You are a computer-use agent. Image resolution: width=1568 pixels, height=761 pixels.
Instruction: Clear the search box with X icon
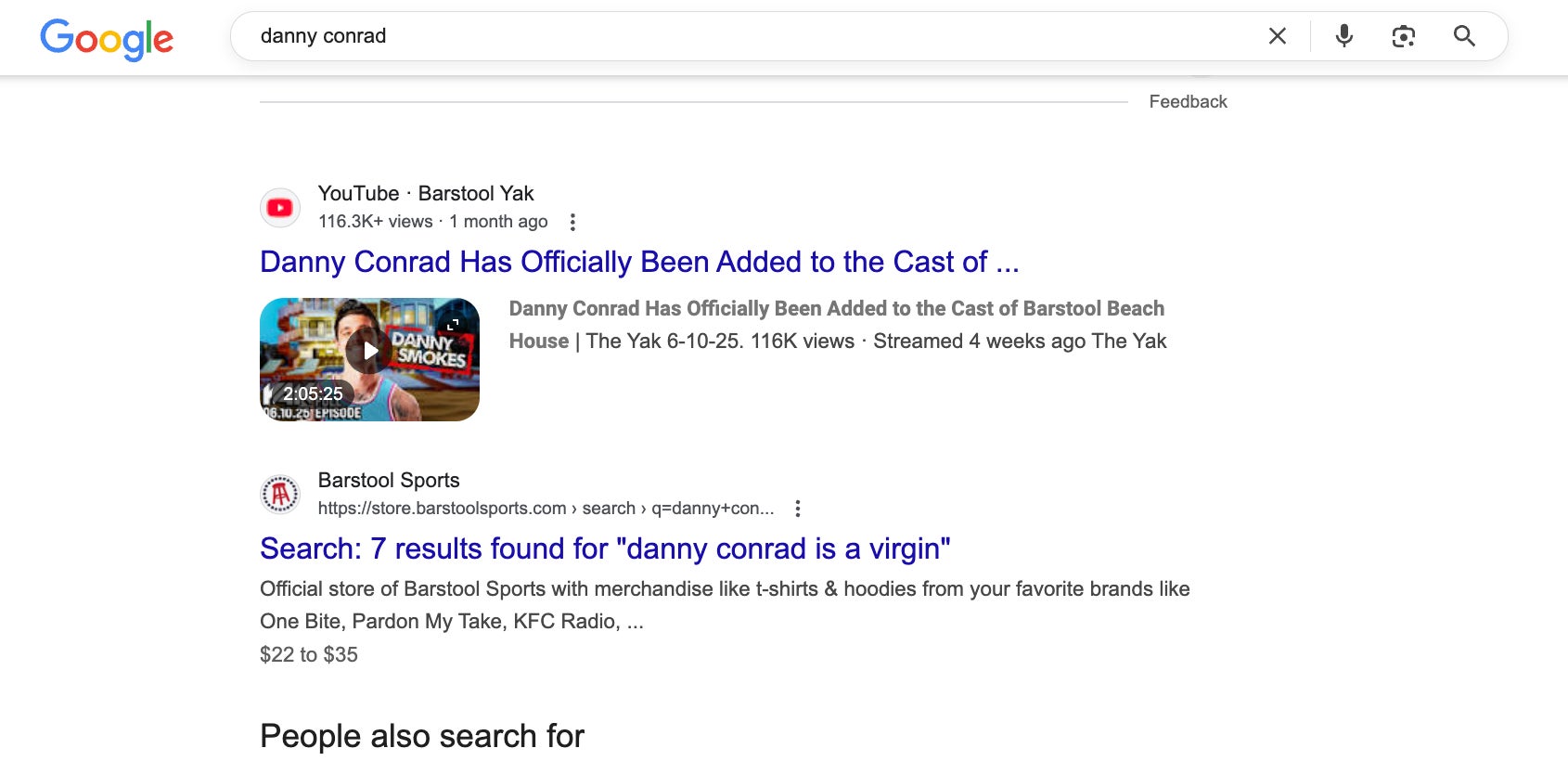coord(1277,36)
